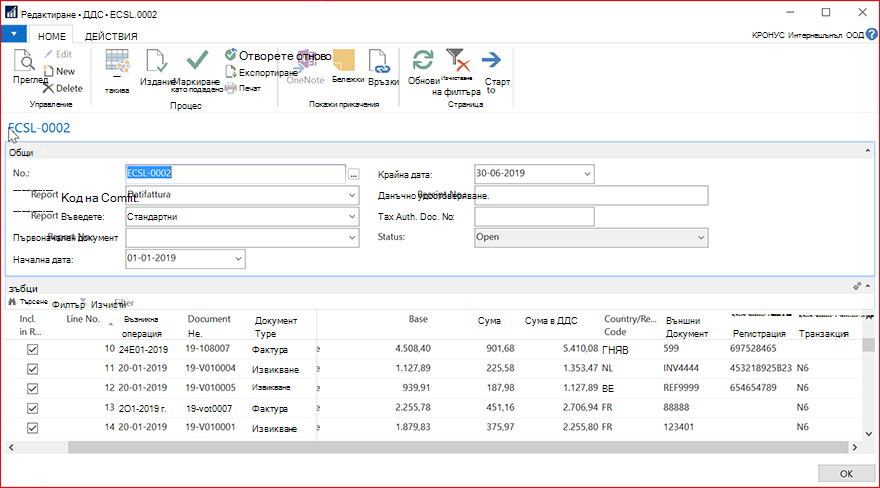Click the ECSL-0002 page title
Screen dimensions: 880x488
point(39,128)
